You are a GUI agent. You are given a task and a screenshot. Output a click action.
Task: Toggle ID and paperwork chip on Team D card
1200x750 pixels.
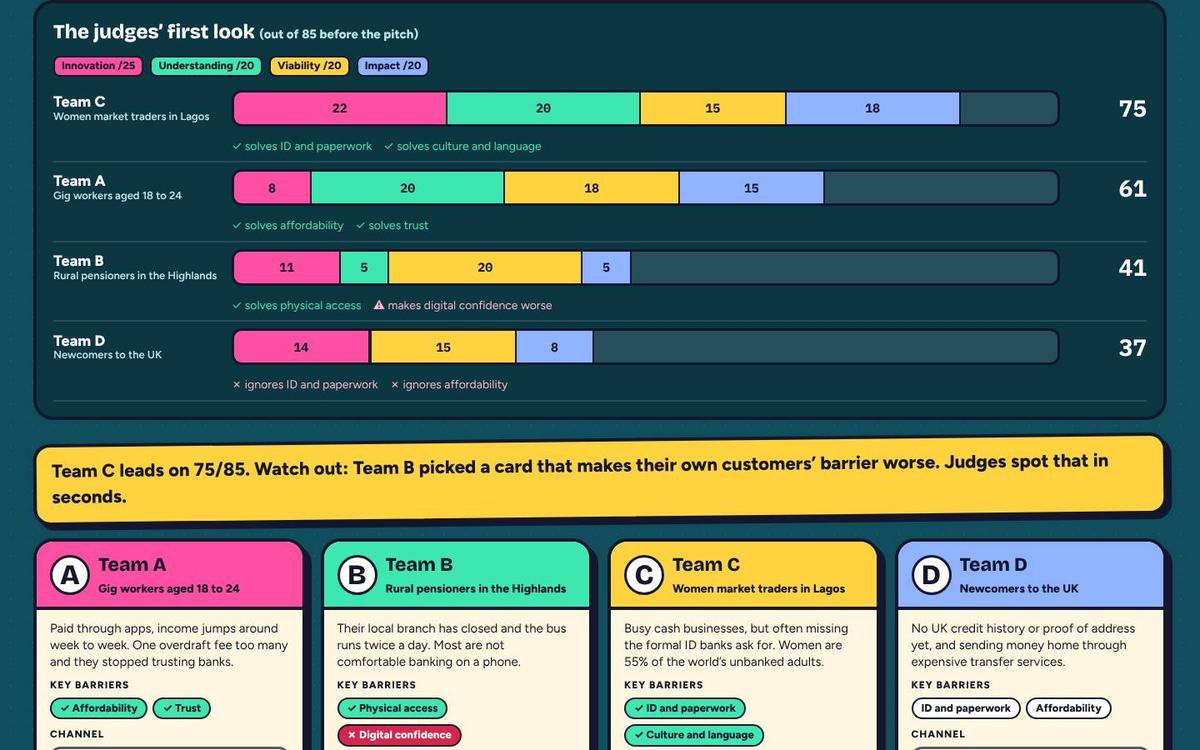tap(966, 708)
